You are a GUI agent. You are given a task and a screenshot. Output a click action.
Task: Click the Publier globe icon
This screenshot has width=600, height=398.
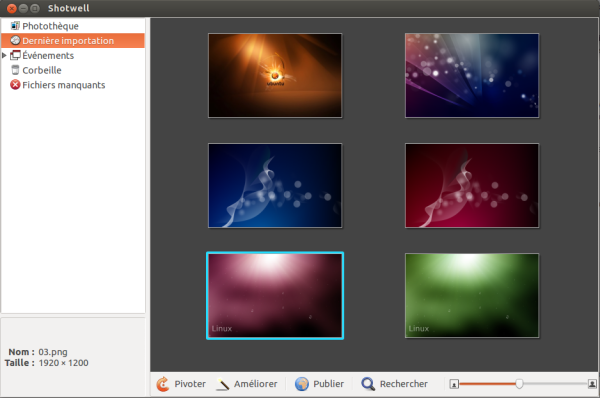pyautogui.click(x=302, y=384)
